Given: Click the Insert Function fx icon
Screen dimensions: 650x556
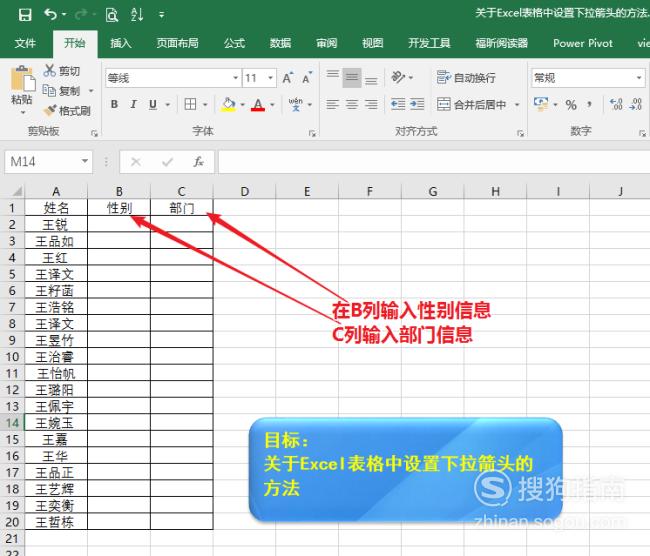Looking at the screenshot, I should 199,162.
